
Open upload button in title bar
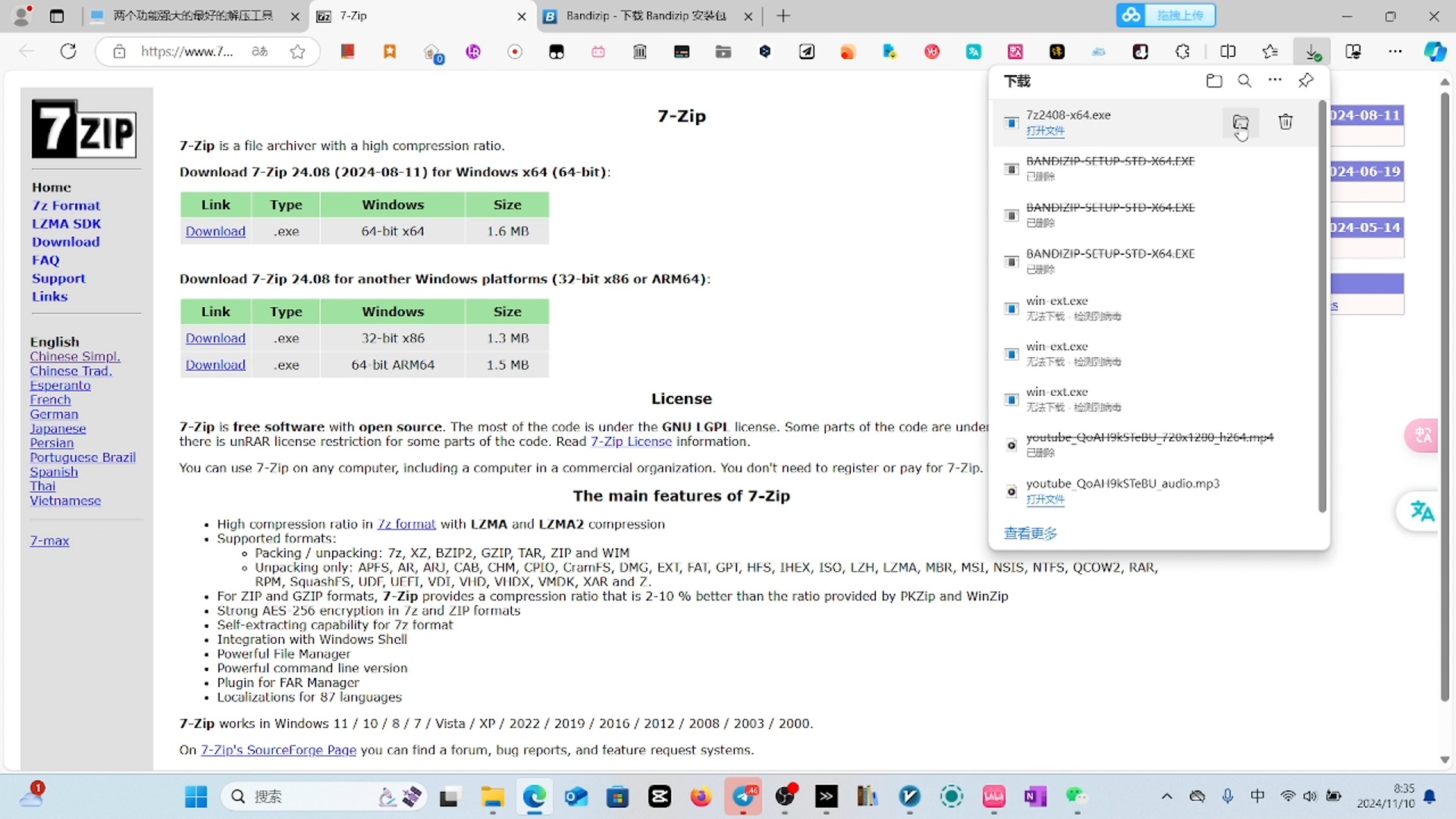(x=1166, y=15)
